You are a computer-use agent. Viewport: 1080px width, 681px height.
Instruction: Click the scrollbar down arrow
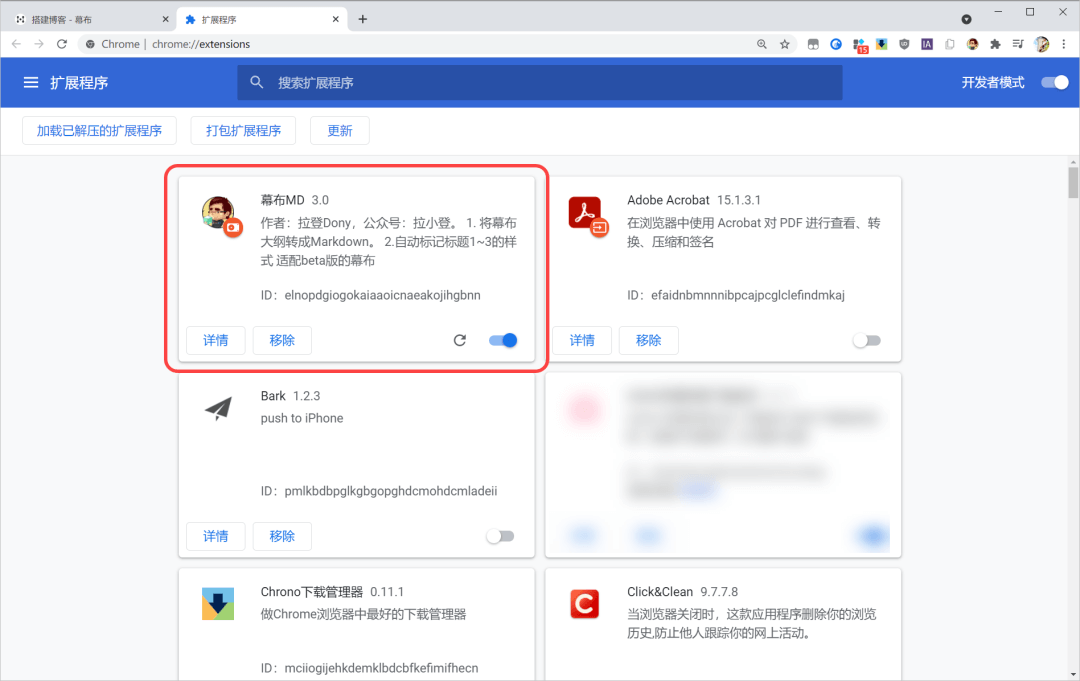click(1073, 675)
